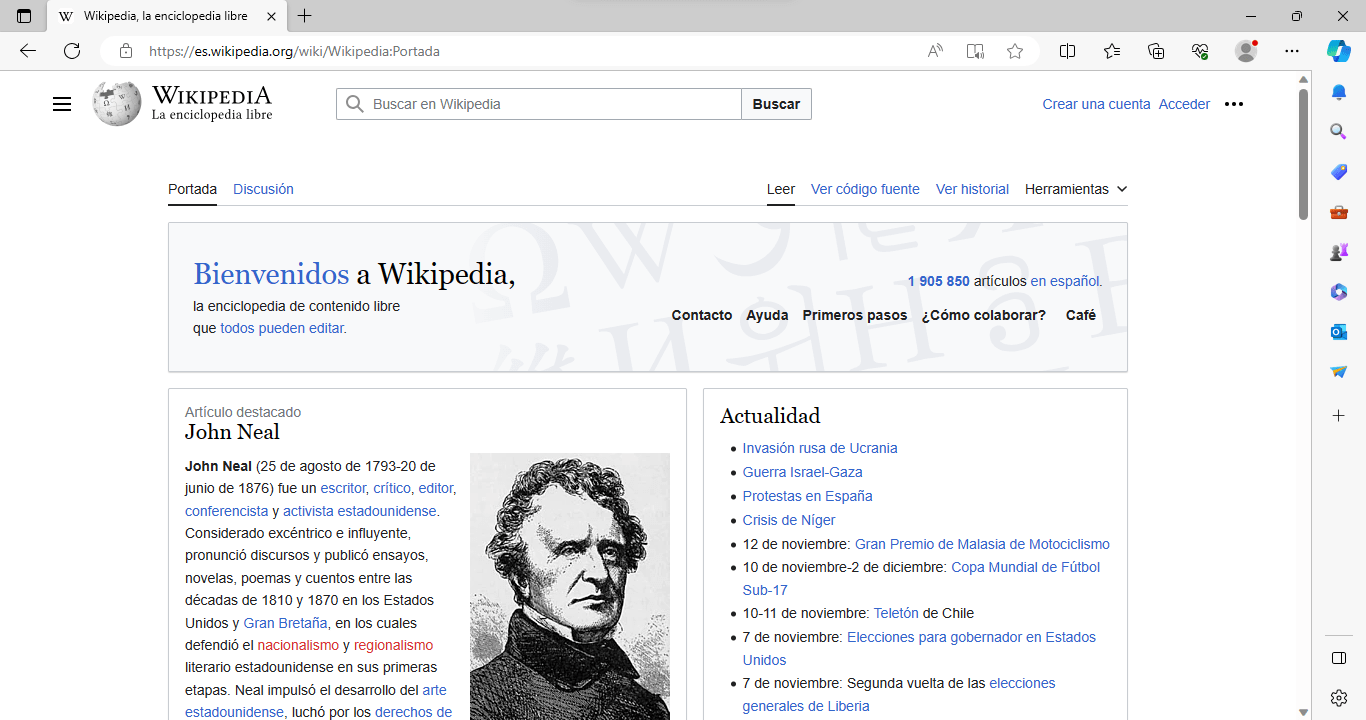Expand the Herramientas dropdown
The width and height of the screenshot is (1366, 720).
point(1076,189)
